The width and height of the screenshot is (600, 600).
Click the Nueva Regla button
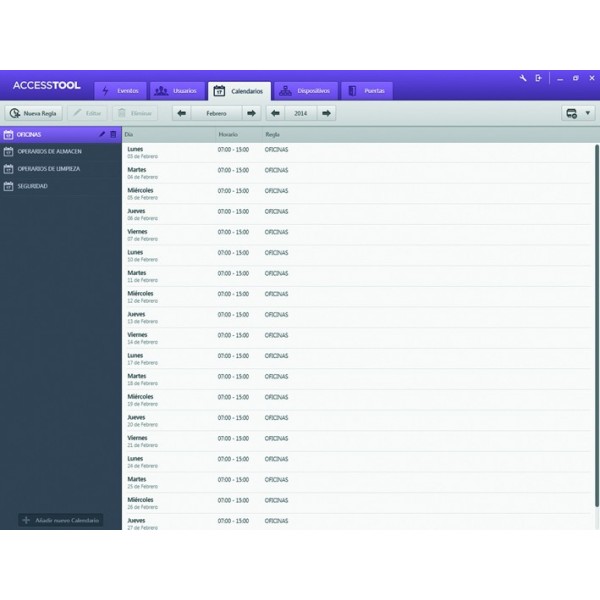tap(34, 113)
